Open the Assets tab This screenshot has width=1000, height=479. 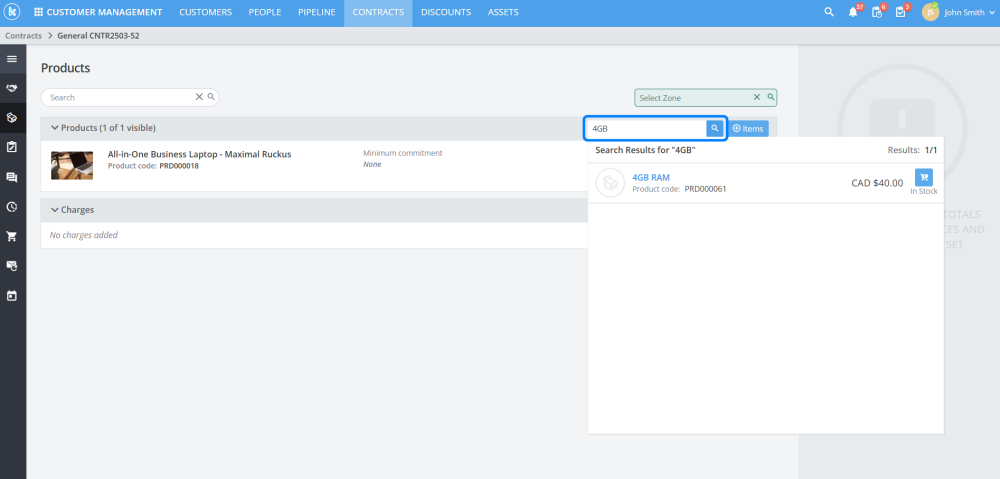[503, 12]
